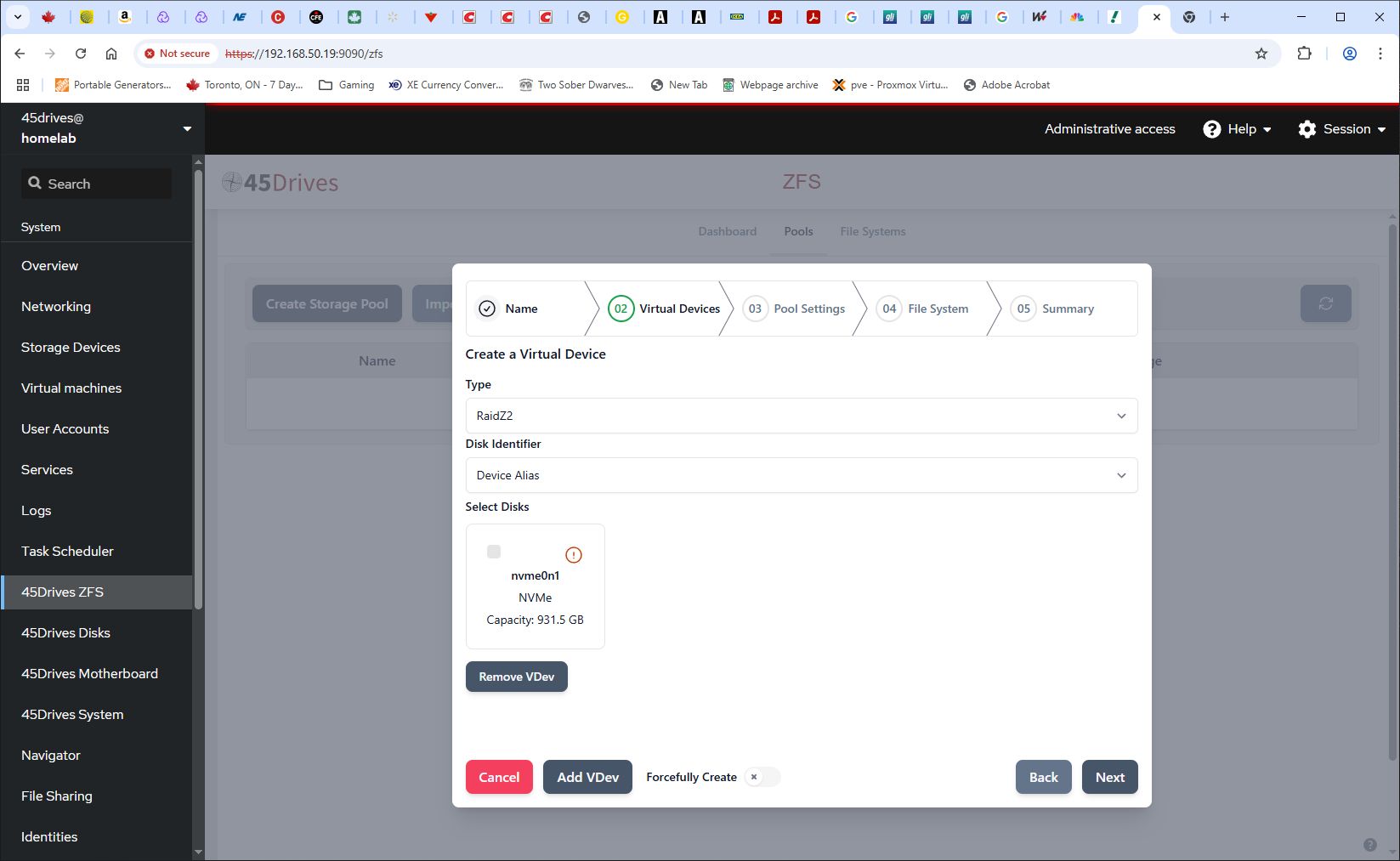Click the bottom-right help question mark icon
Viewport: 1400px width, 861px height.
pyautogui.click(x=1370, y=845)
